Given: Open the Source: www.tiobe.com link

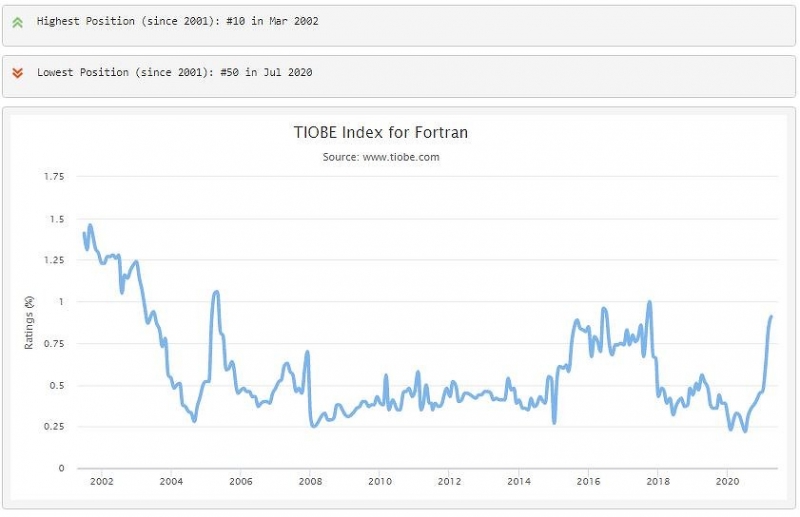Looking at the screenshot, I should coord(381,157).
